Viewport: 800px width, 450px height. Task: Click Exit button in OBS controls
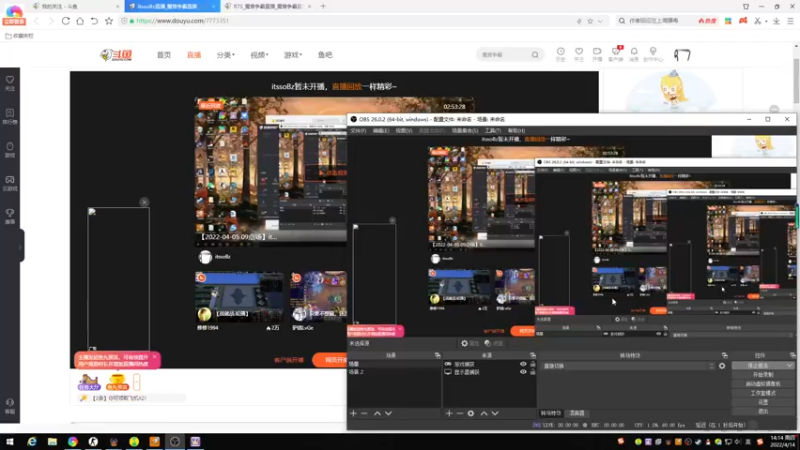[x=763, y=411]
